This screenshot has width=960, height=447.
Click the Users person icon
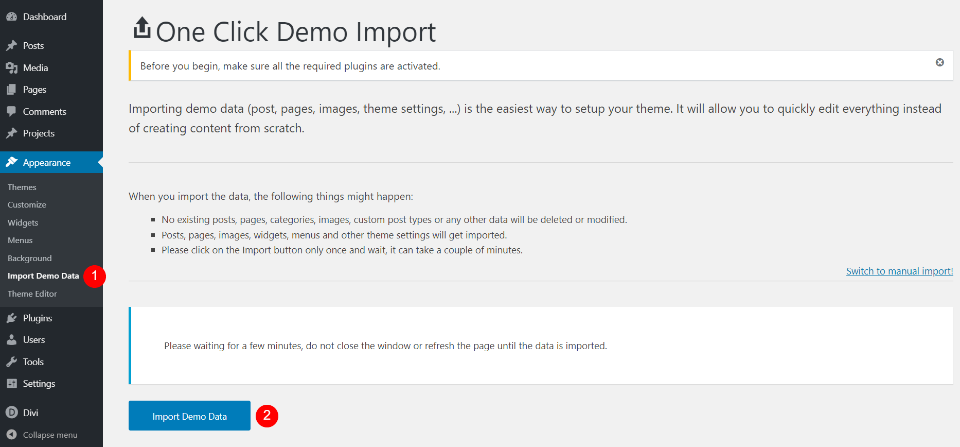tap(11, 340)
